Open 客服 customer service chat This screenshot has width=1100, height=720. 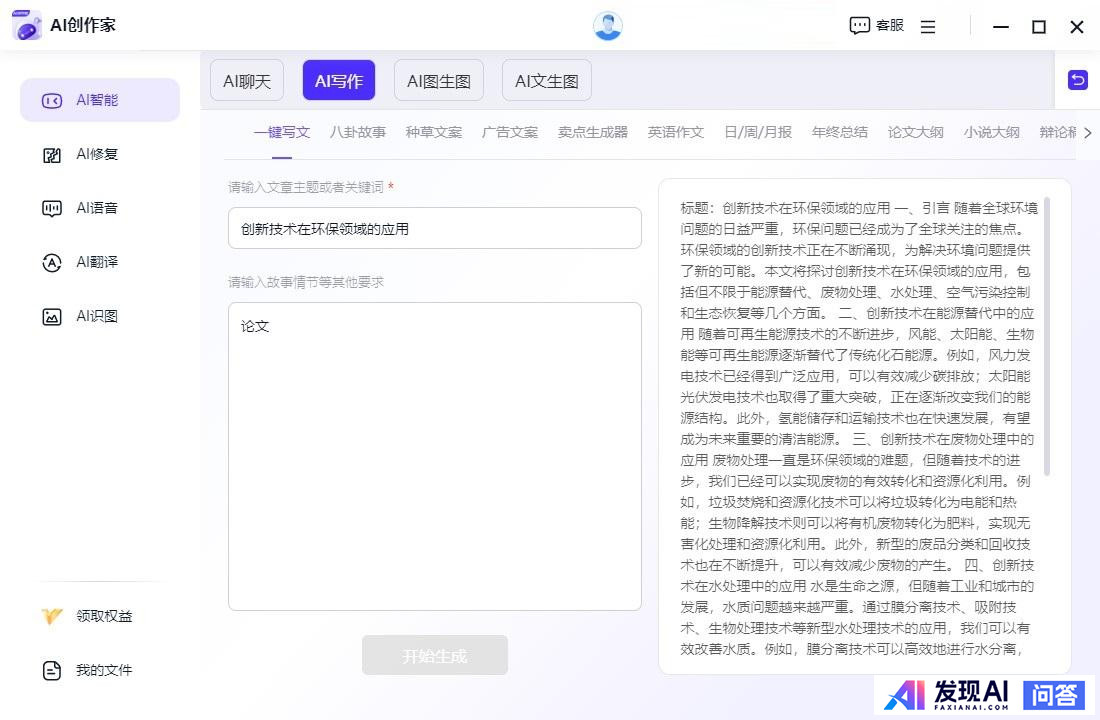876,26
